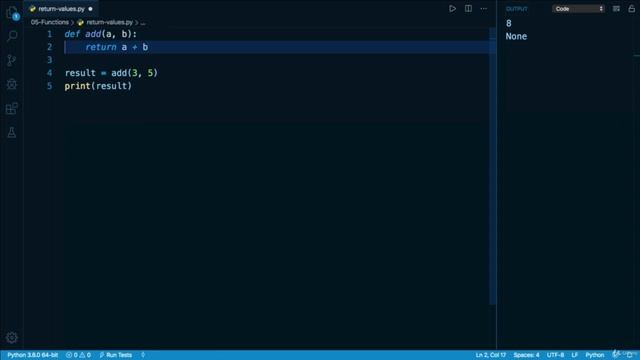Select the return-values.py editor tab
The image size is (640, 360).
(x=61, y=9)
